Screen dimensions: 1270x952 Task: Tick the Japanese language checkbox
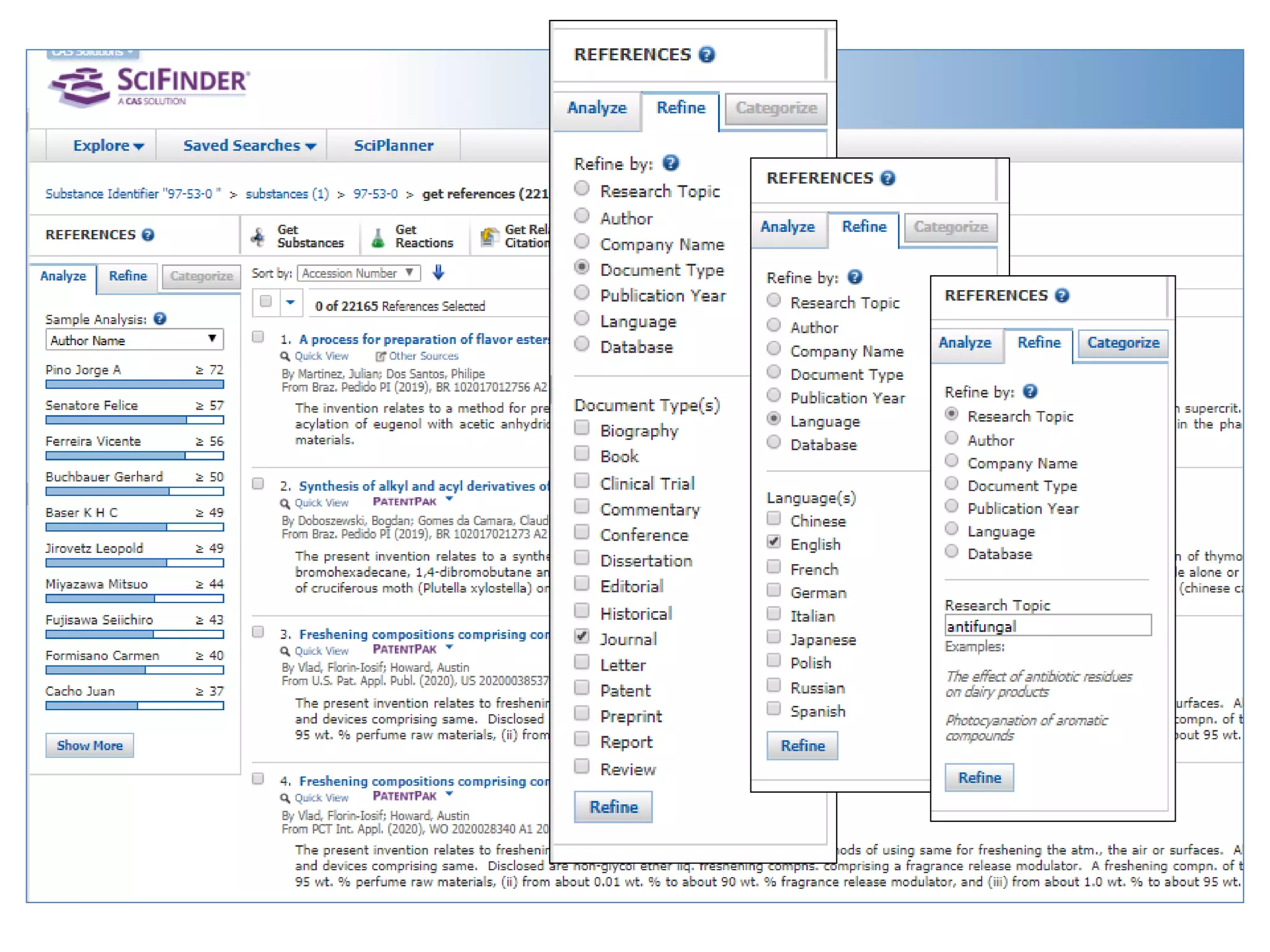coord(773,637)
